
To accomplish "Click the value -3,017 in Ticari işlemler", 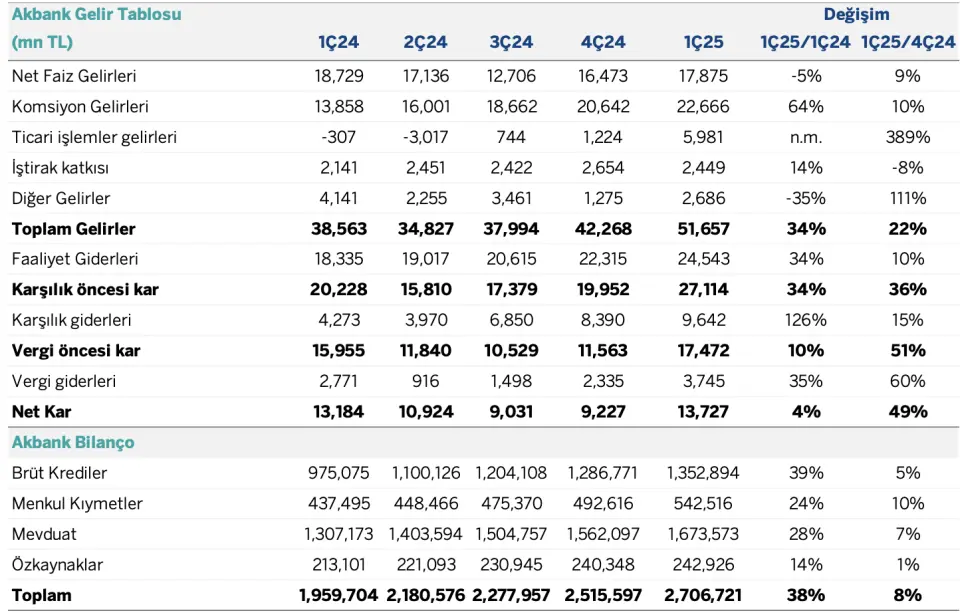I will [x=425, y=137].
